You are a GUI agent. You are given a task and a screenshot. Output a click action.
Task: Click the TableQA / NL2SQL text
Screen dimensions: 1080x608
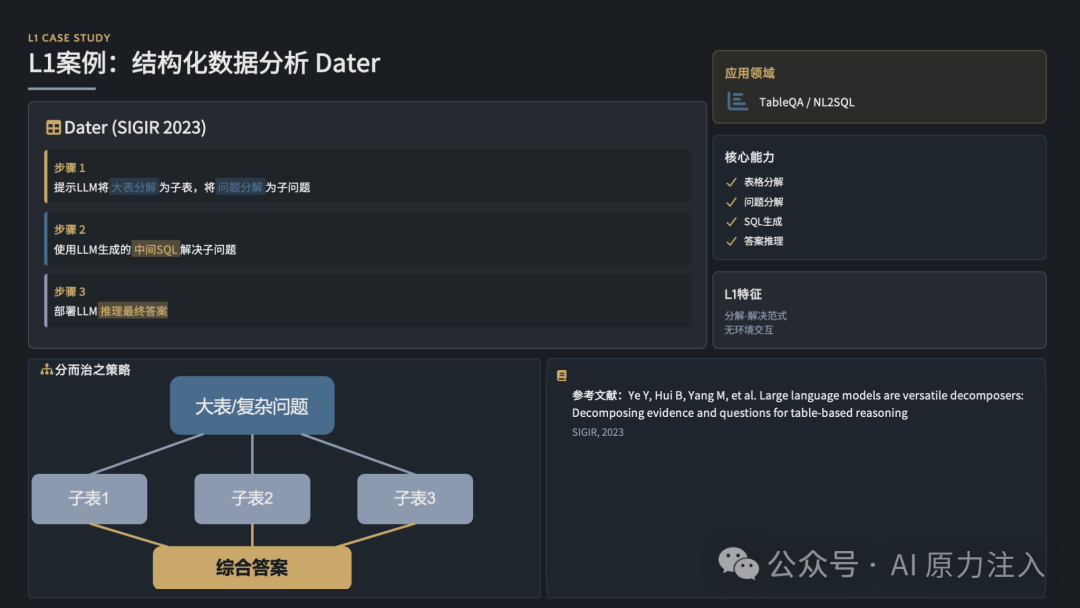[807, 102]
